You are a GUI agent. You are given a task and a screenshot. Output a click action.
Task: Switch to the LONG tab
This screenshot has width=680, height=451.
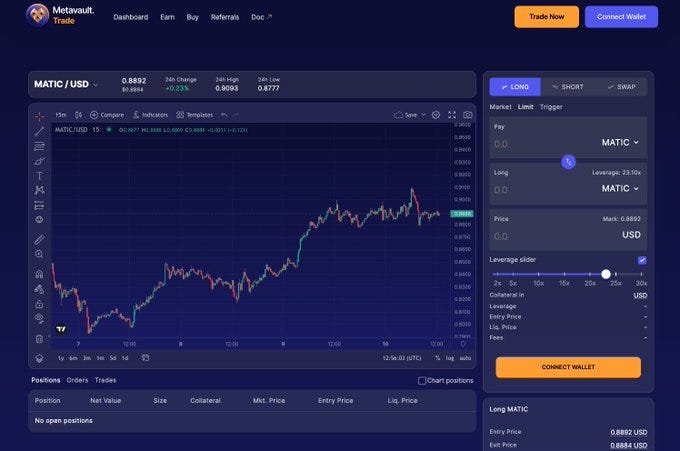click(x=515, y=87)
